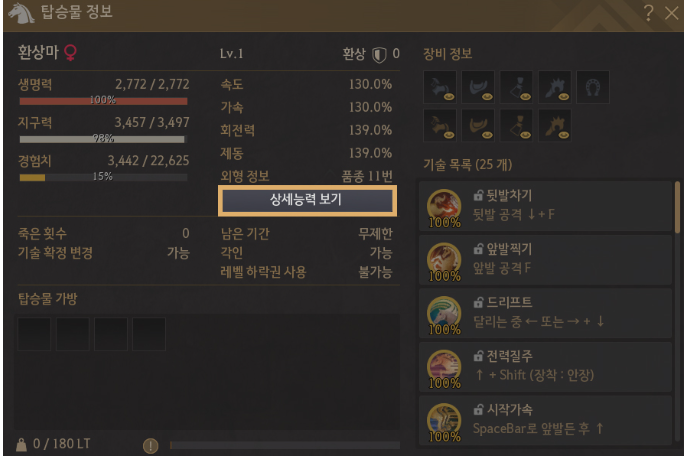The image size is (684, 457).
Task: Select the top-row saddle equipment slot
Action: (478, 87)
